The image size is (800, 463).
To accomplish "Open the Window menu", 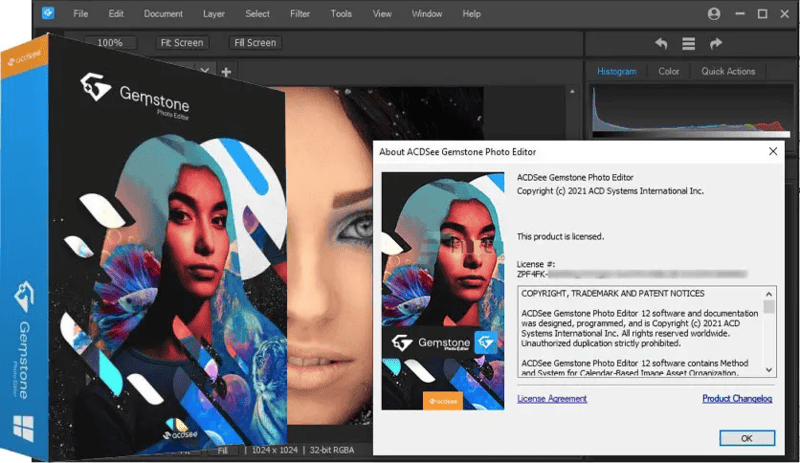I will click(427, 14).
